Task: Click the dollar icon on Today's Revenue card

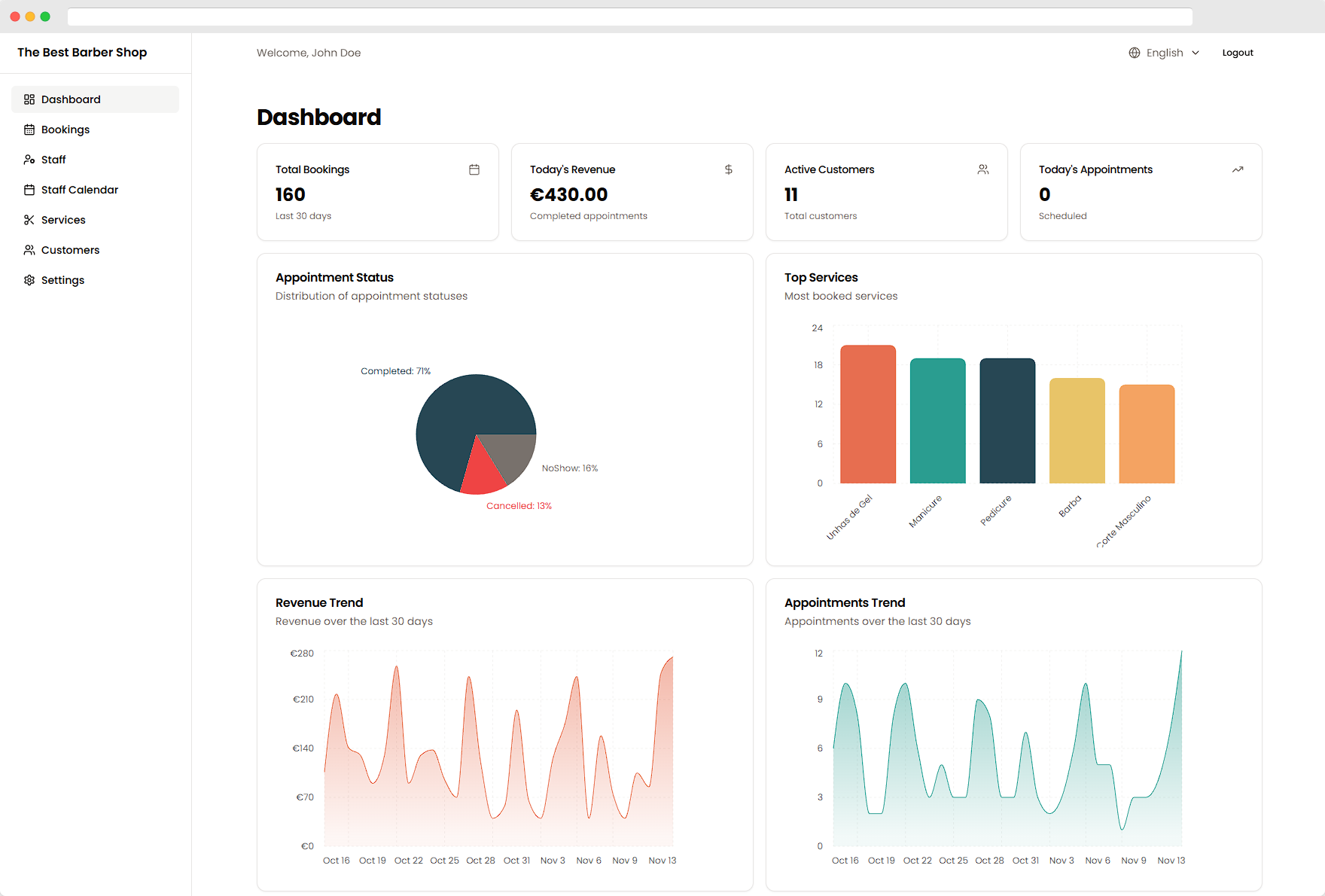Action: [x=728, y=169]
